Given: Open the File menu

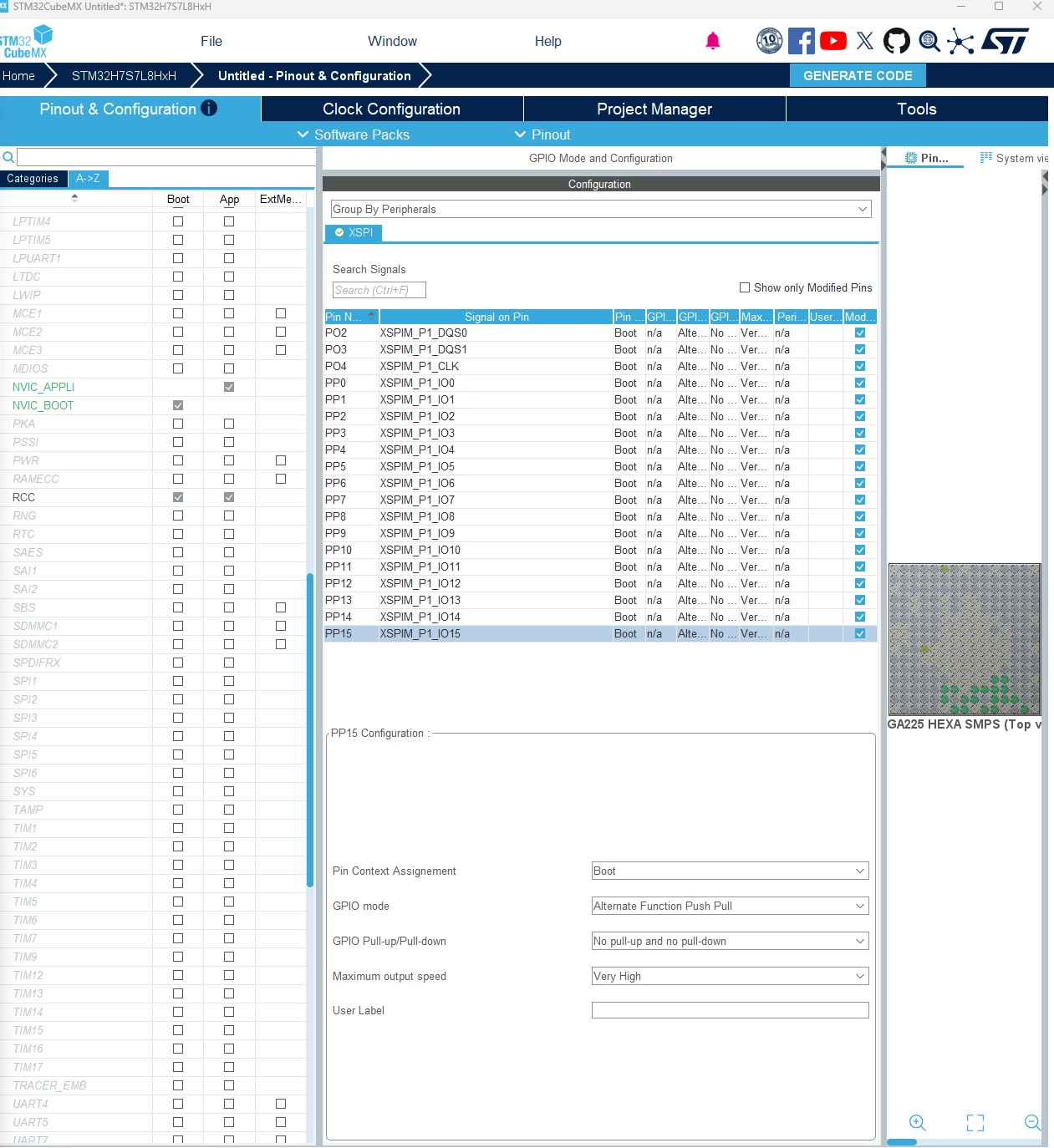Looking at the screenshot, I should coord(211,41).
